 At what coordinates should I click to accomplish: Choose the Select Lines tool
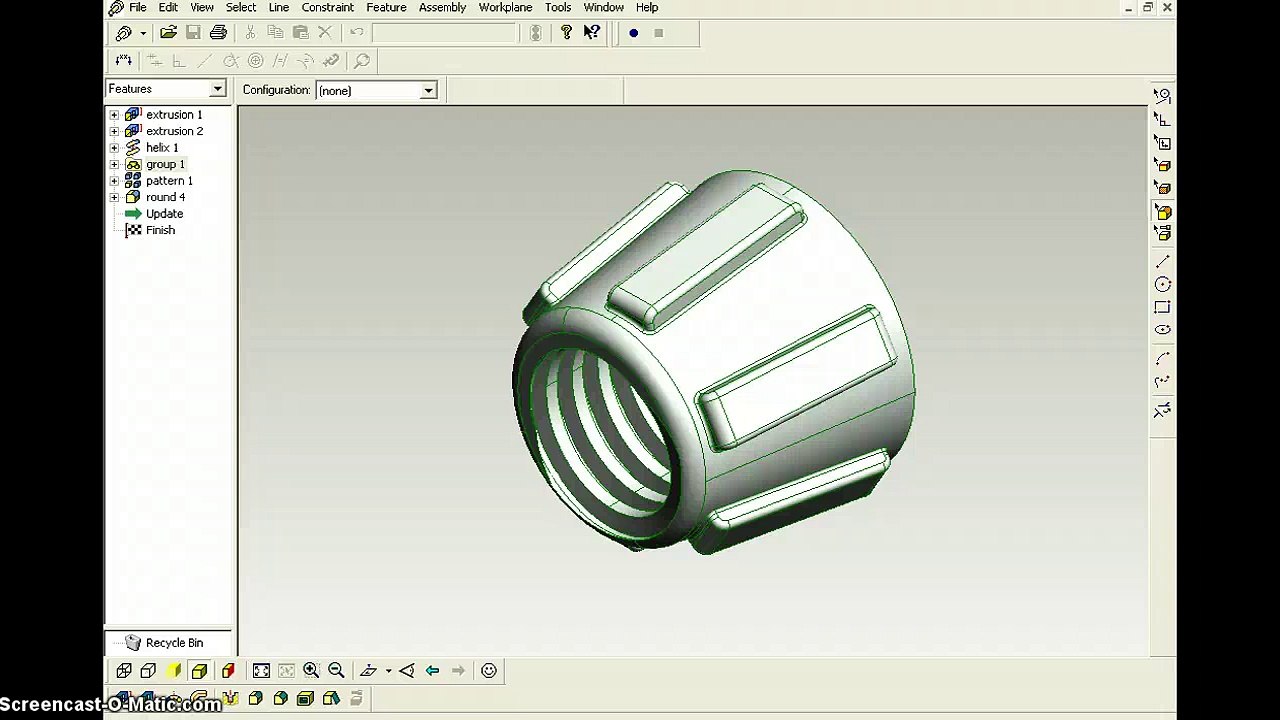pyautogui.click(x=1162, y=96)
